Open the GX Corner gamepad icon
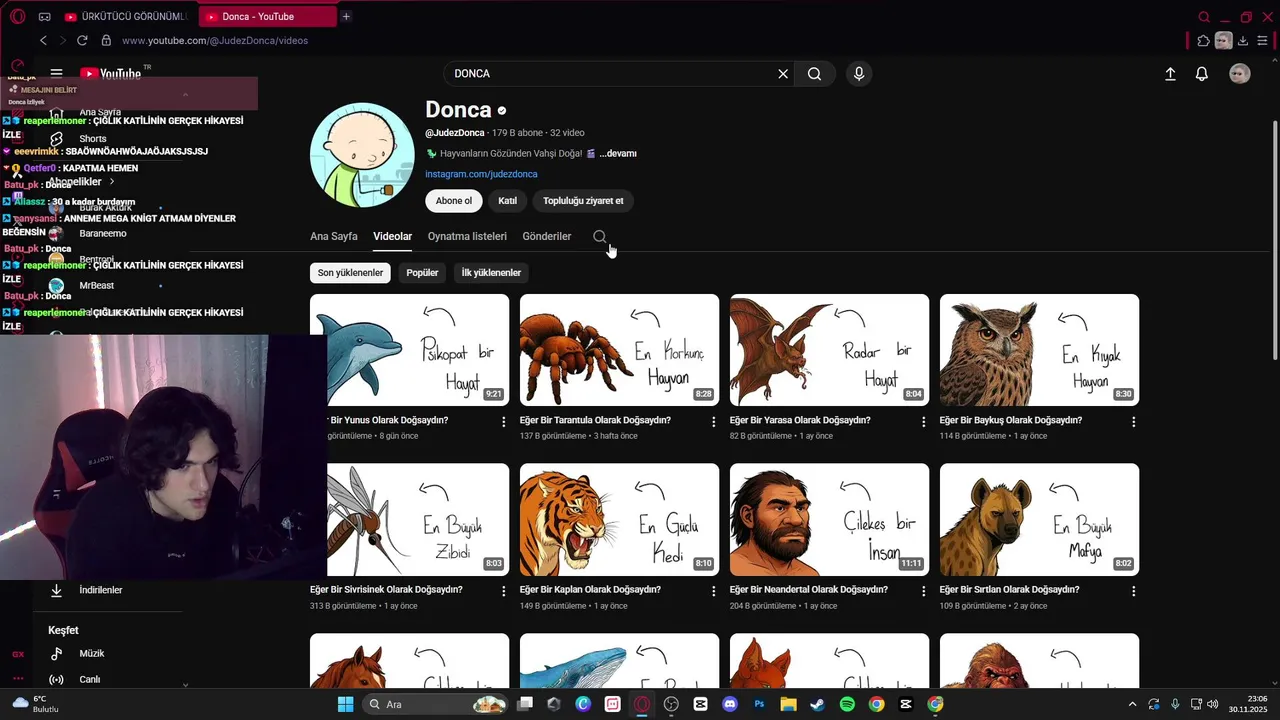Image resolution: width=1280 pixels, height=720 pixels. 44,17
